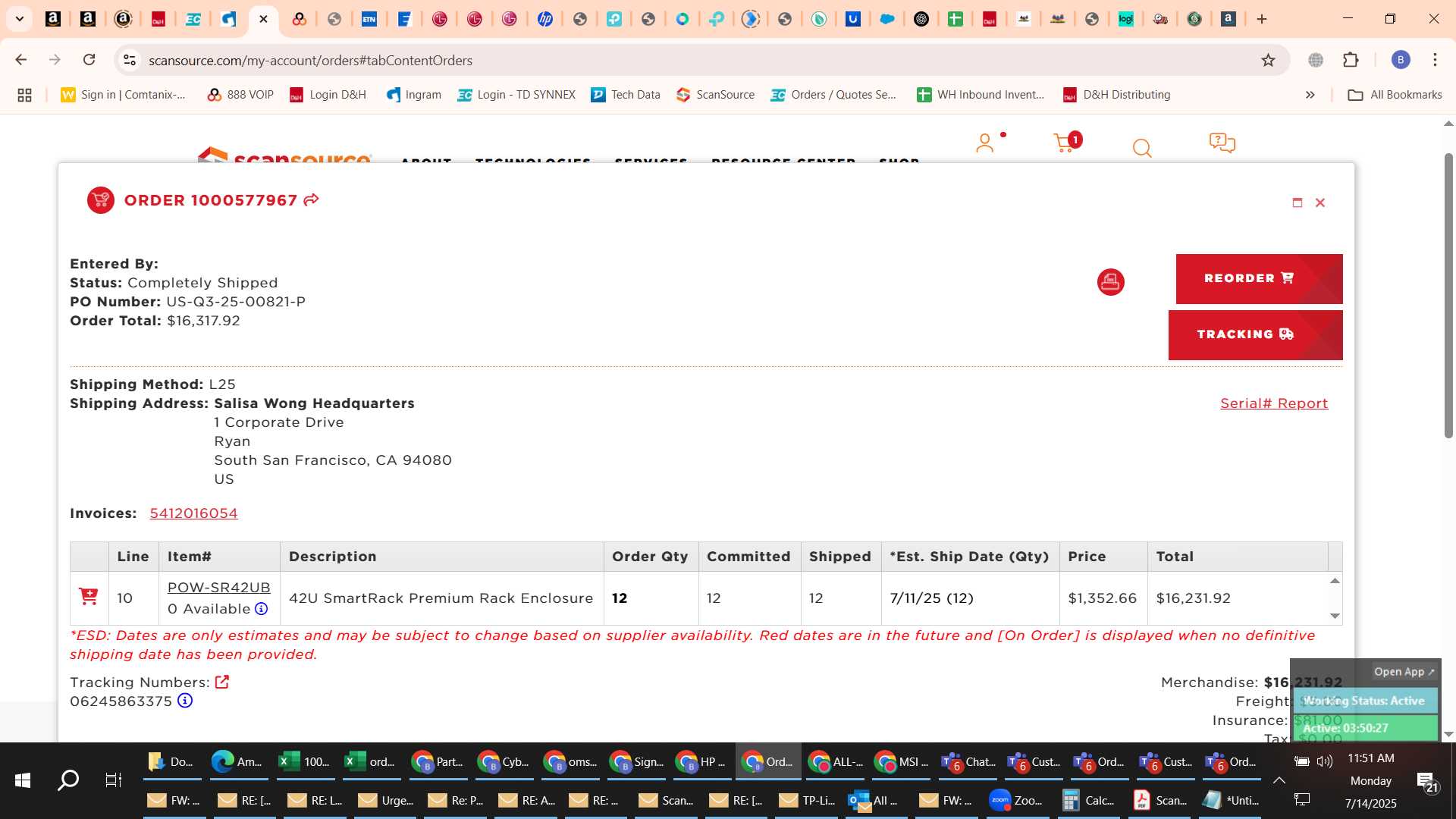Viewport: 1456px width, 819px height.
Task: Open the Serial# Report link
Action: (1274, 403)
